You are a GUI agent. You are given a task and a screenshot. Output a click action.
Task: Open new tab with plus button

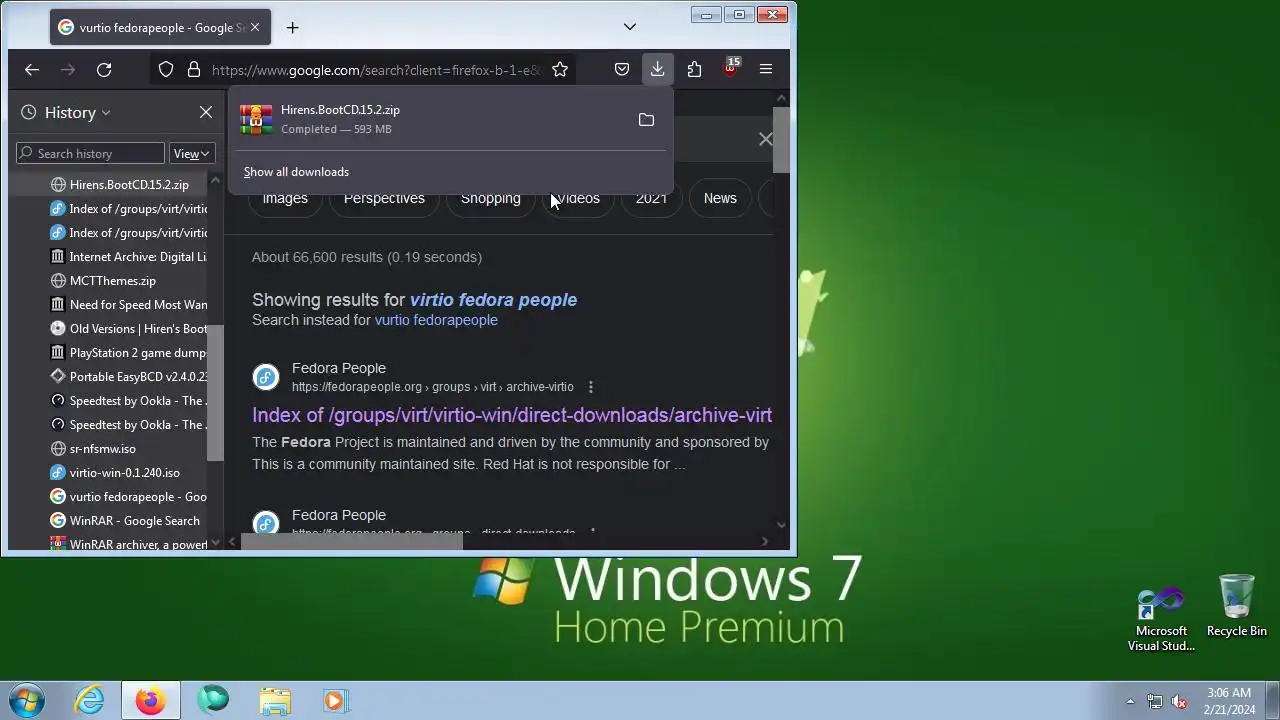click(292, 27)
